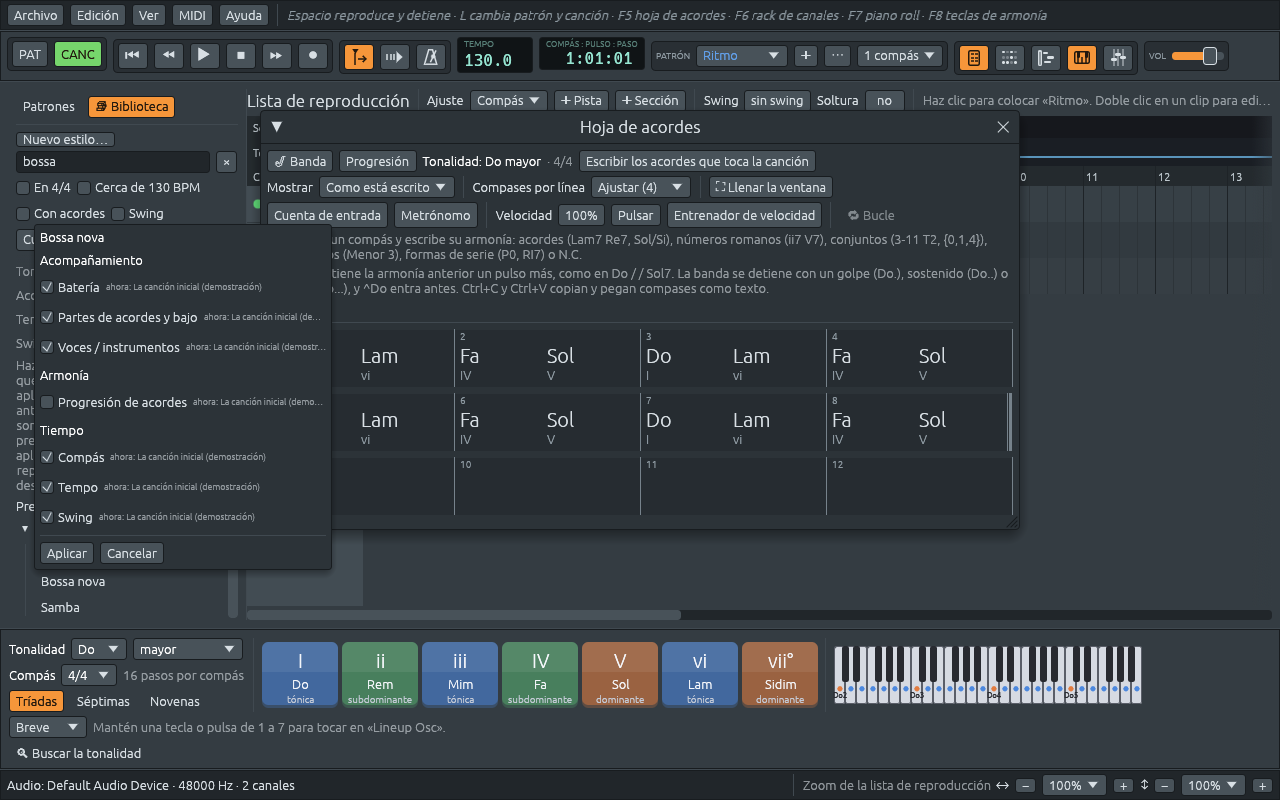This screenshot has height=800, width=1280.
Task: Toggle the En 4/4 filter checkbox
Action: 23,188
